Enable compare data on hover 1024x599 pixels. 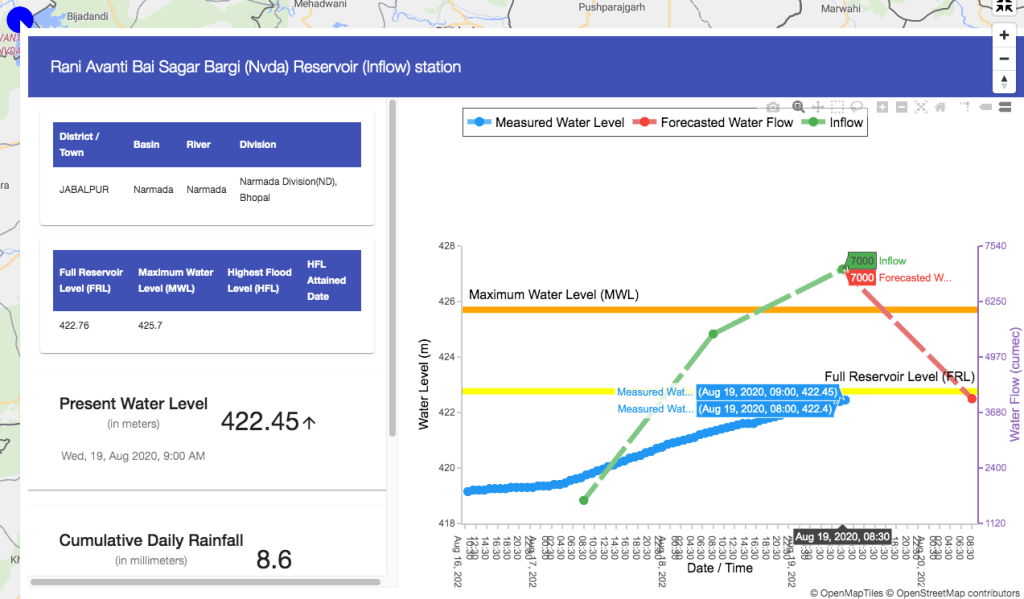tap(1005, 107)
